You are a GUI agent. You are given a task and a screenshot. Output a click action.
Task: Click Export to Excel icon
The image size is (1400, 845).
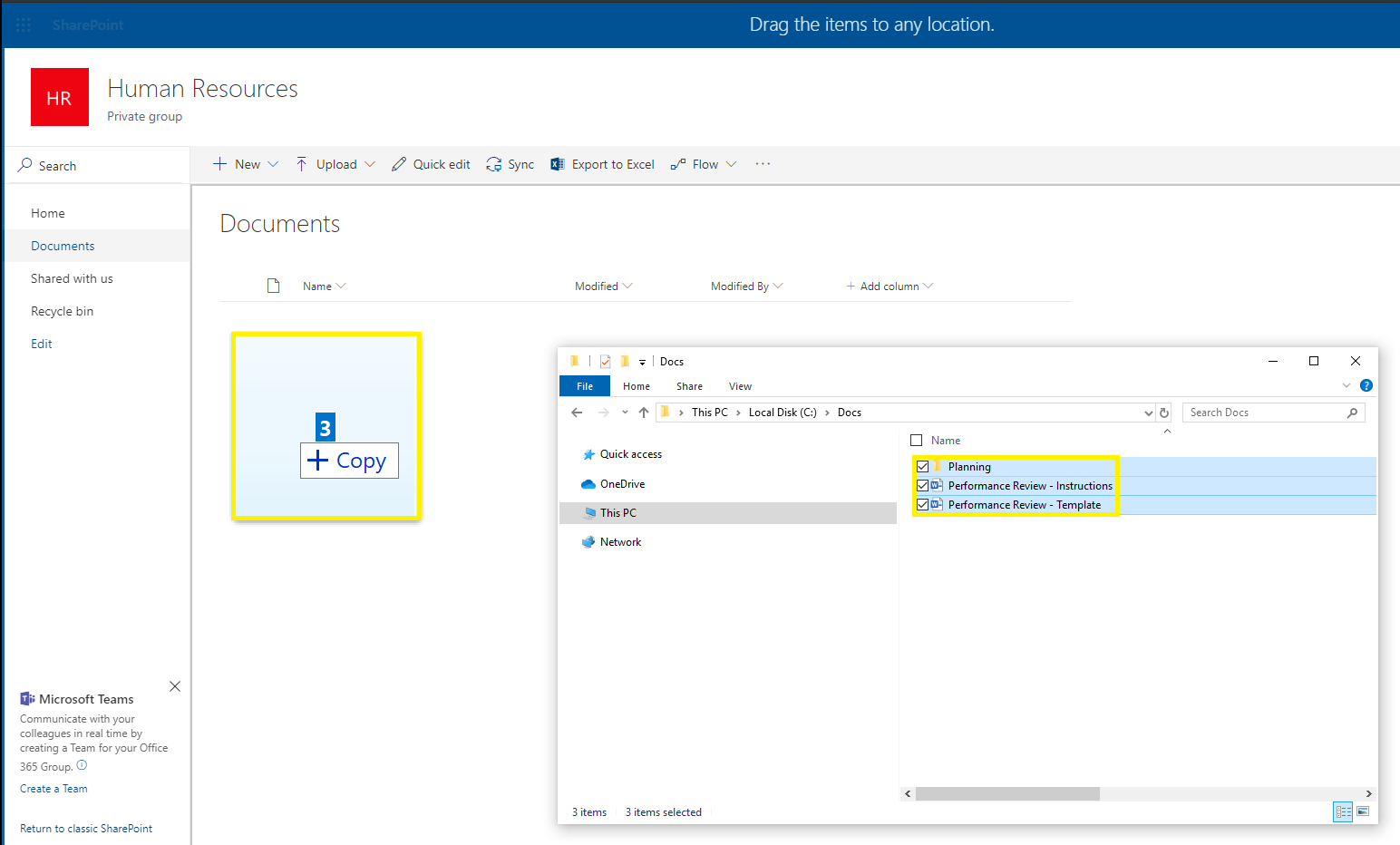click(558, 164)
